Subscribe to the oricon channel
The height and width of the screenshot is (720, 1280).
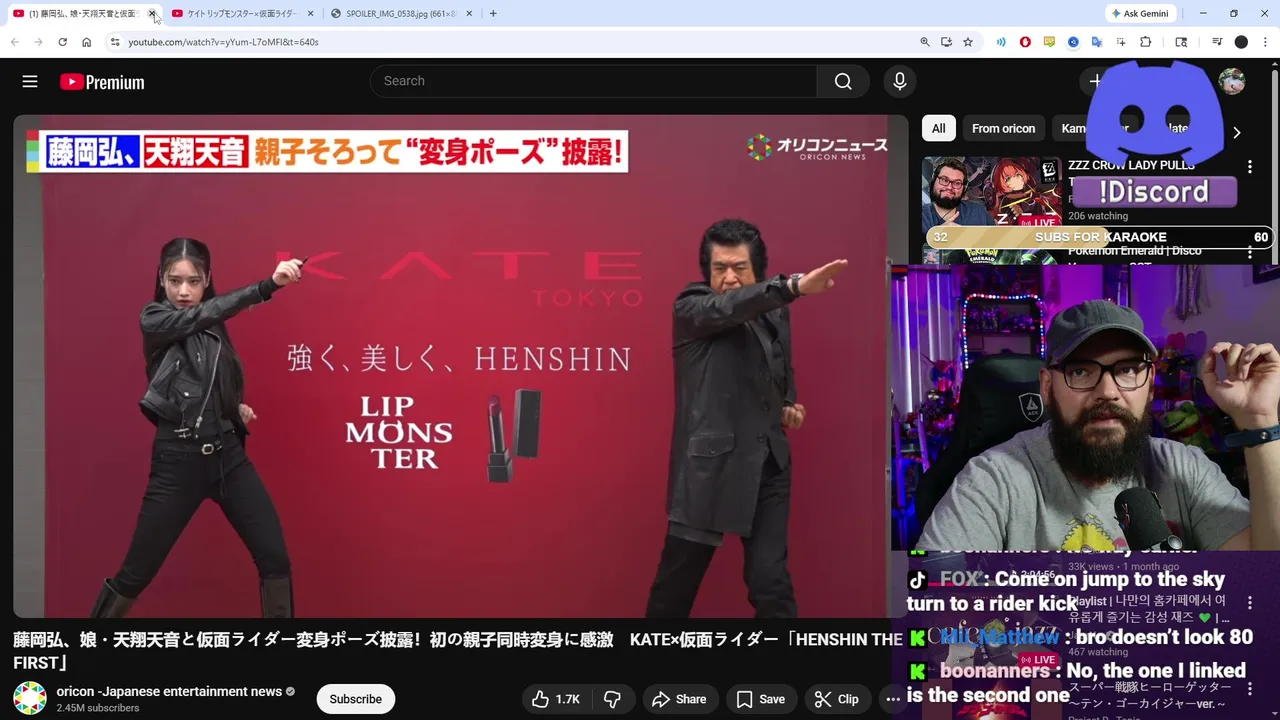(x=356, y=699)
